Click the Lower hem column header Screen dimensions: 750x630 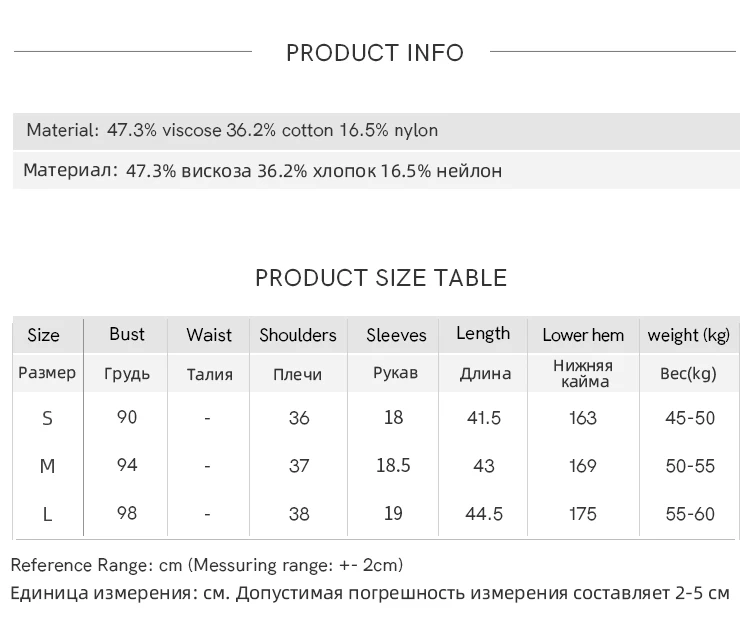pyautogui.click(x=583, y=335)
